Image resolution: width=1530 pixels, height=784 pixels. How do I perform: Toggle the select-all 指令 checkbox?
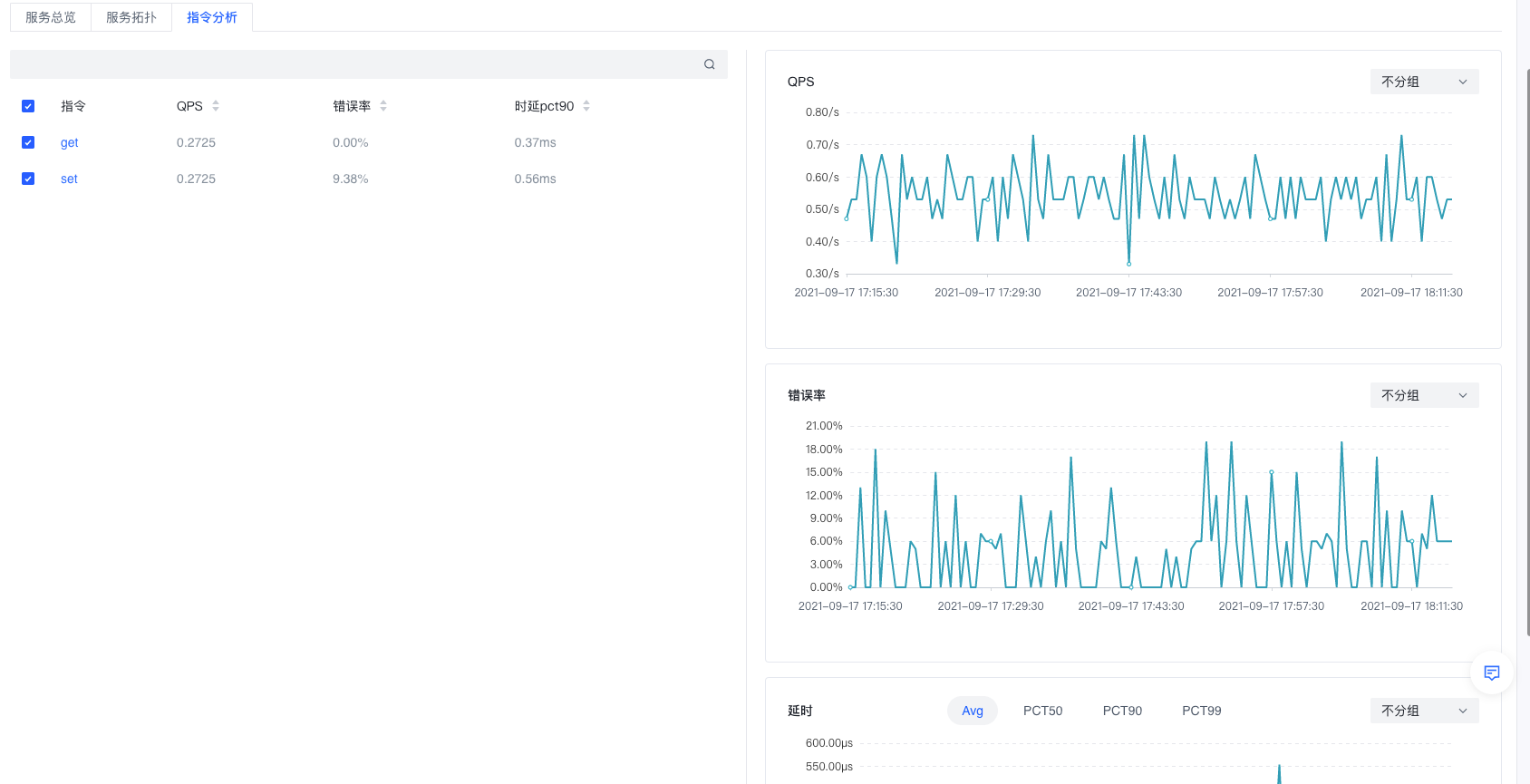tap(28, 106)
